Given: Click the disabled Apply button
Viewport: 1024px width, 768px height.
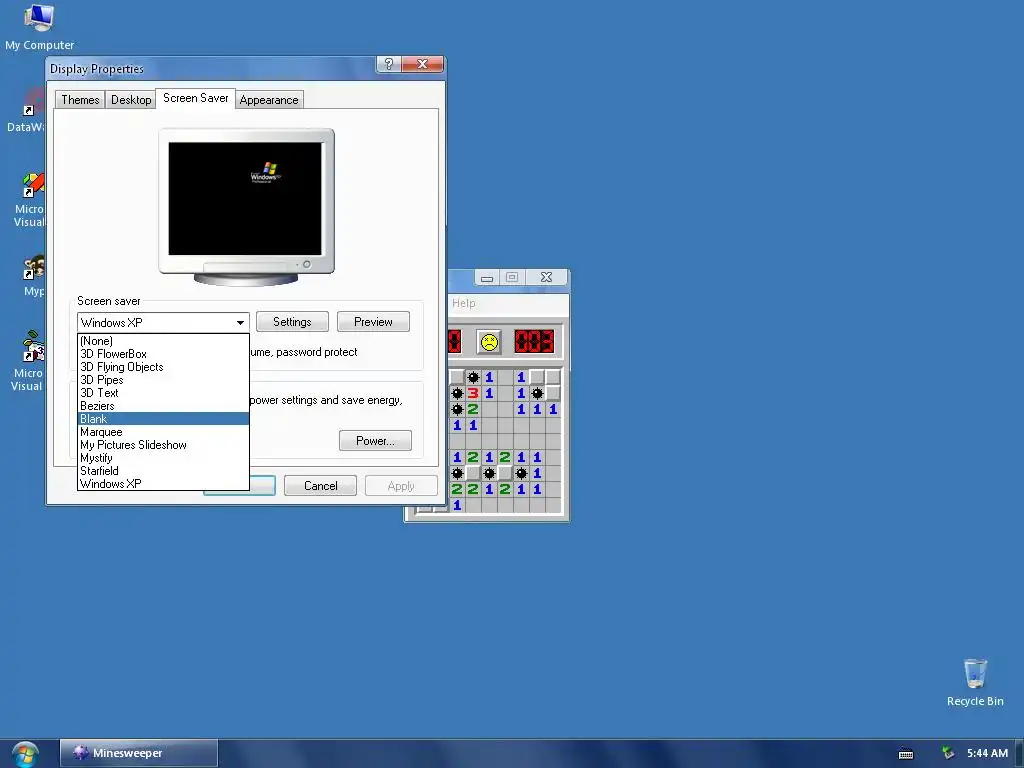Looking at the screenshot, I should click(x=401, y=486).
